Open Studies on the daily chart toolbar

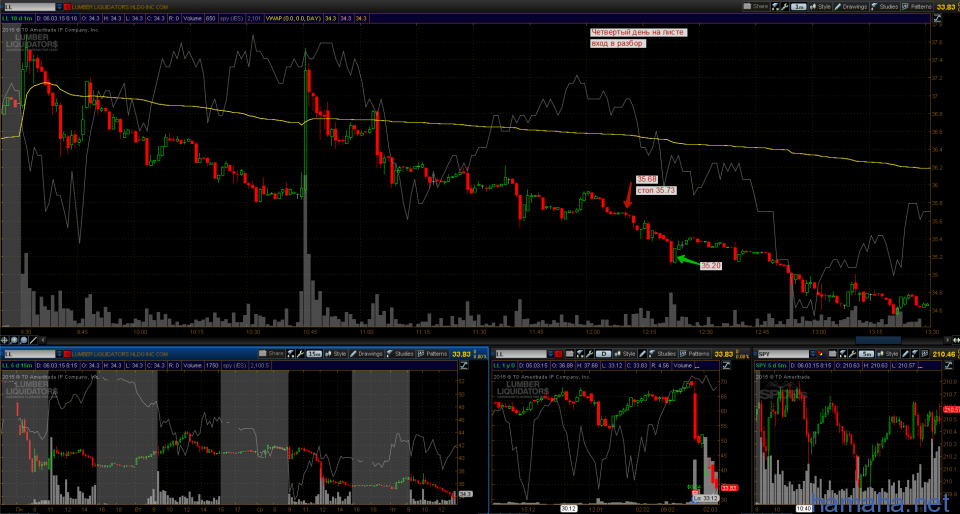[663, 354]
